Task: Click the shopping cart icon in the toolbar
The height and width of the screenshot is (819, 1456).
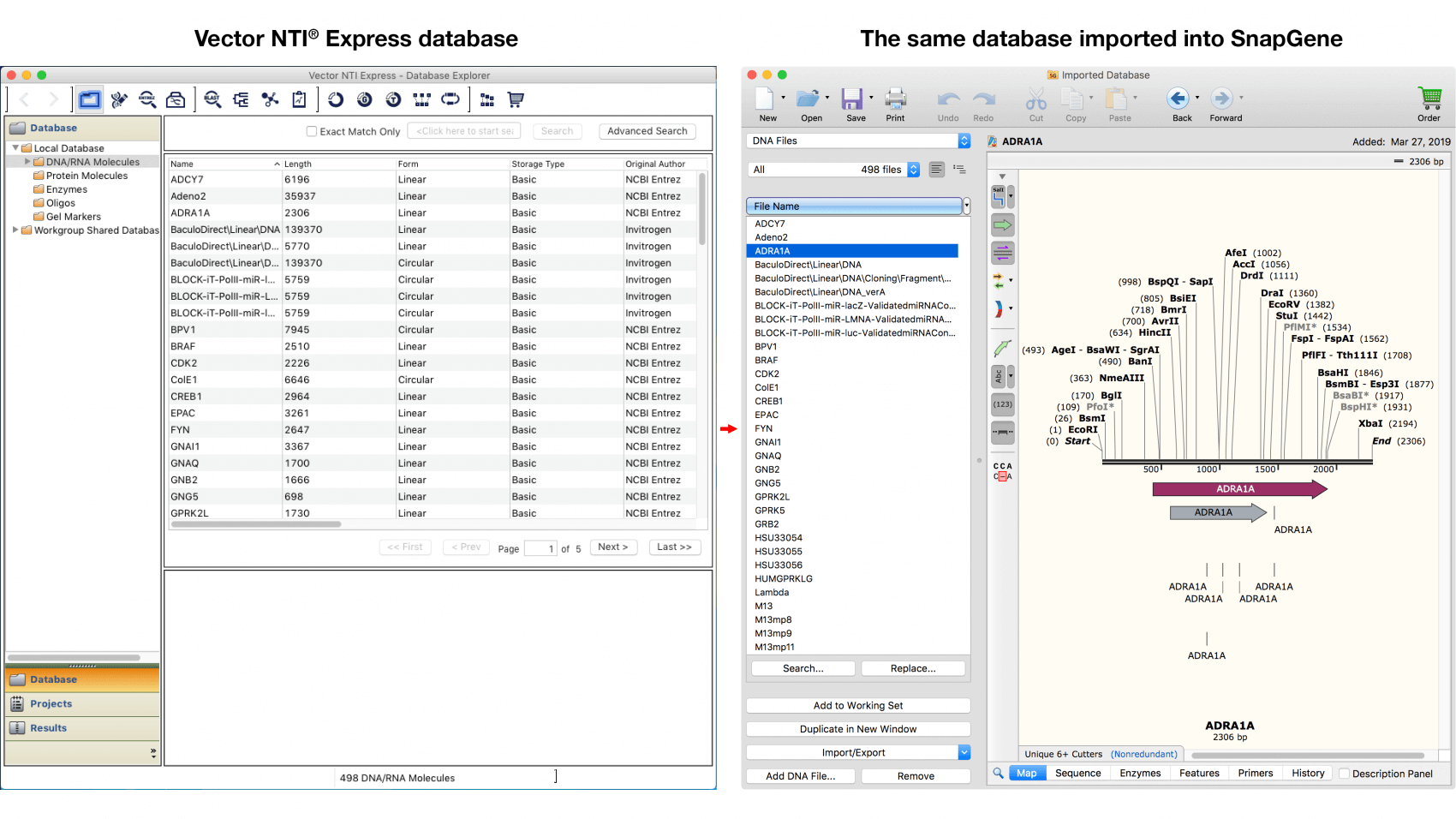Action: click(515, 99)
